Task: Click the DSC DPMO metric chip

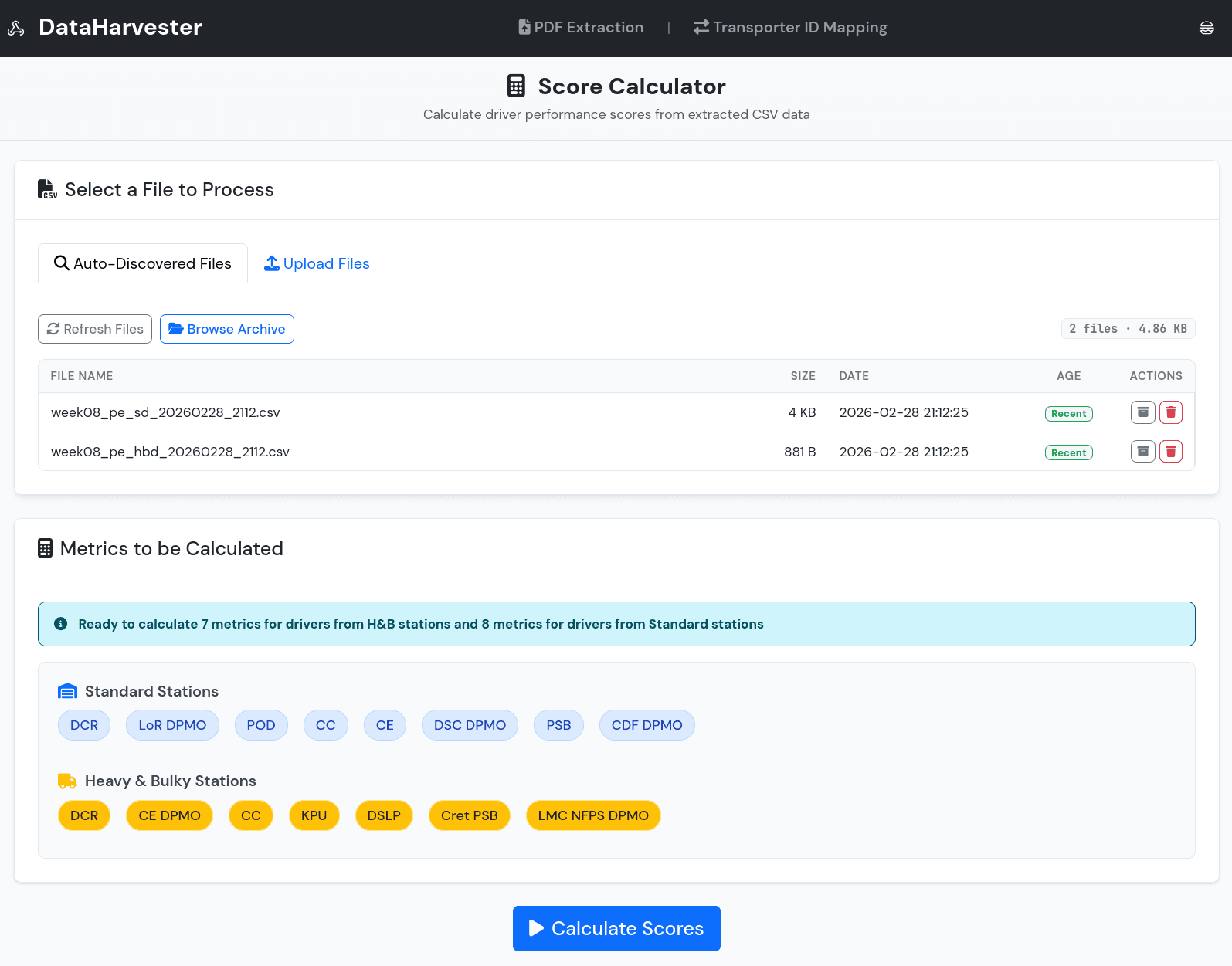Action: click(470, 725)
